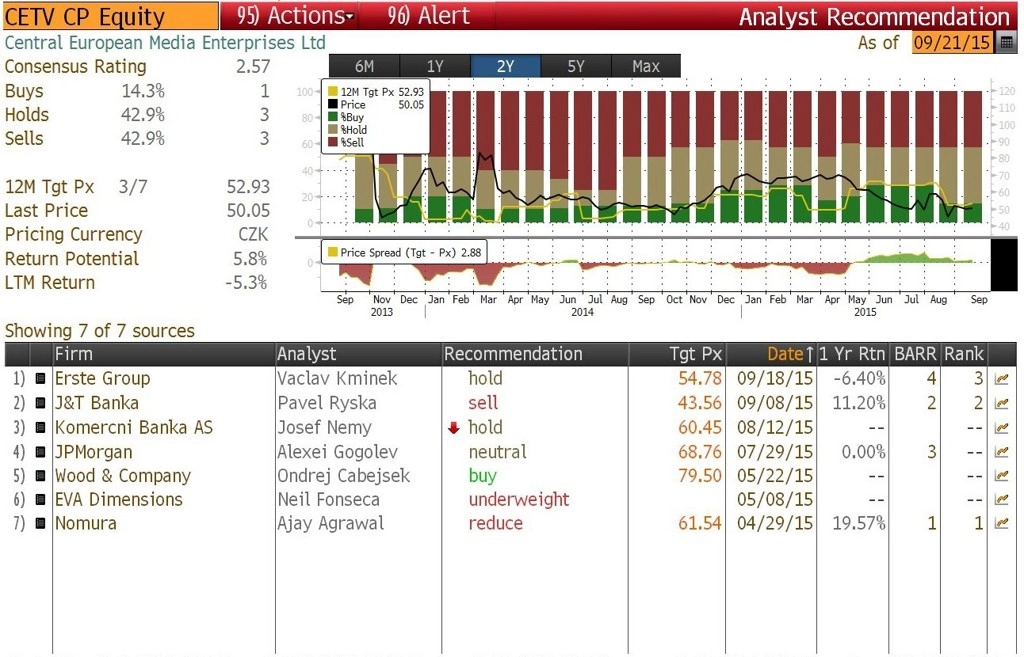
Task: Switch to the 5Y chart range tab
Action: point(575,66)
